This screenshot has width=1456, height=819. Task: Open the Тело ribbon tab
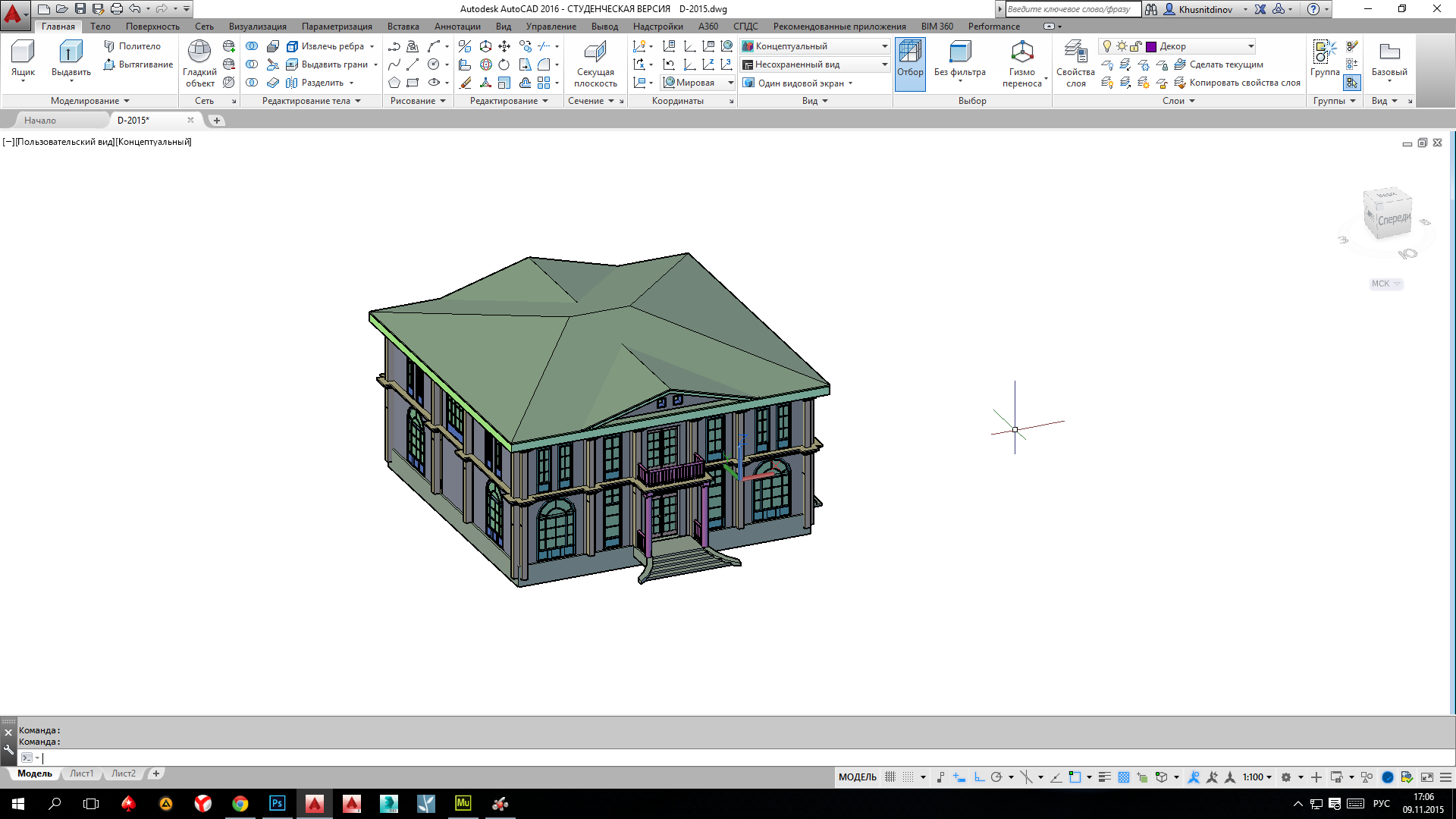click(100, 27)
